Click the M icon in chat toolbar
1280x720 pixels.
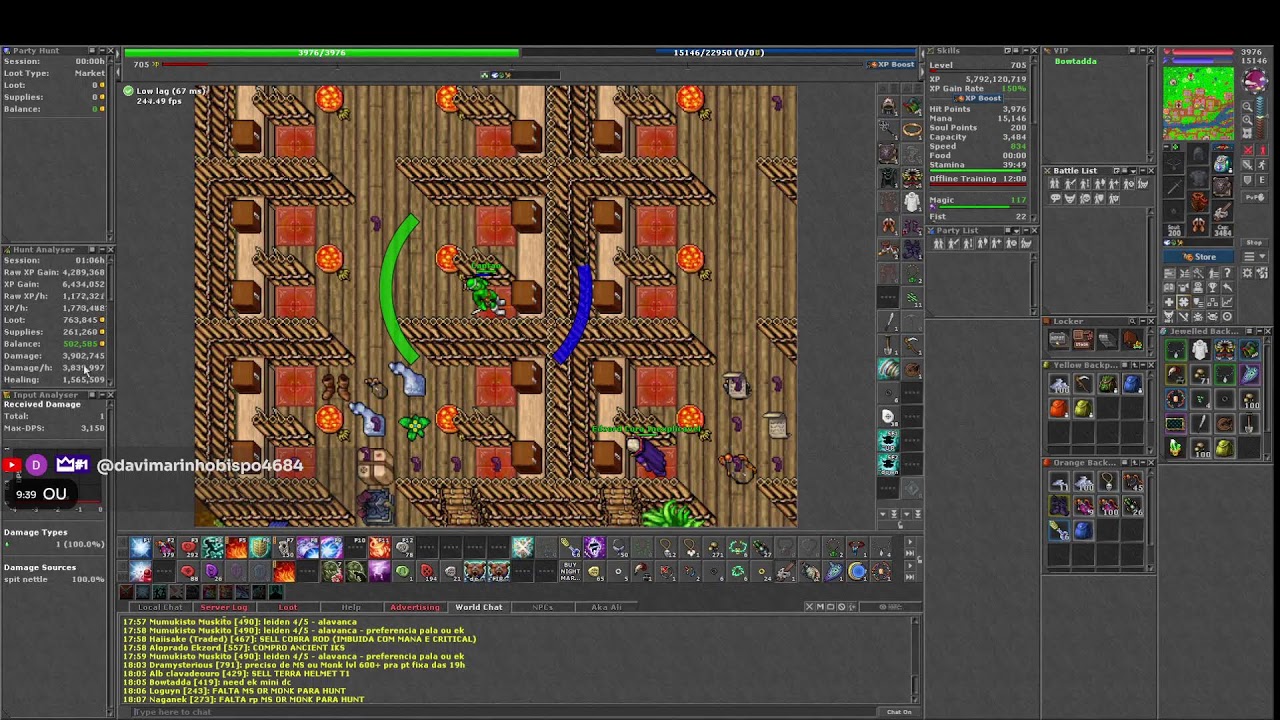coord(820,607)
